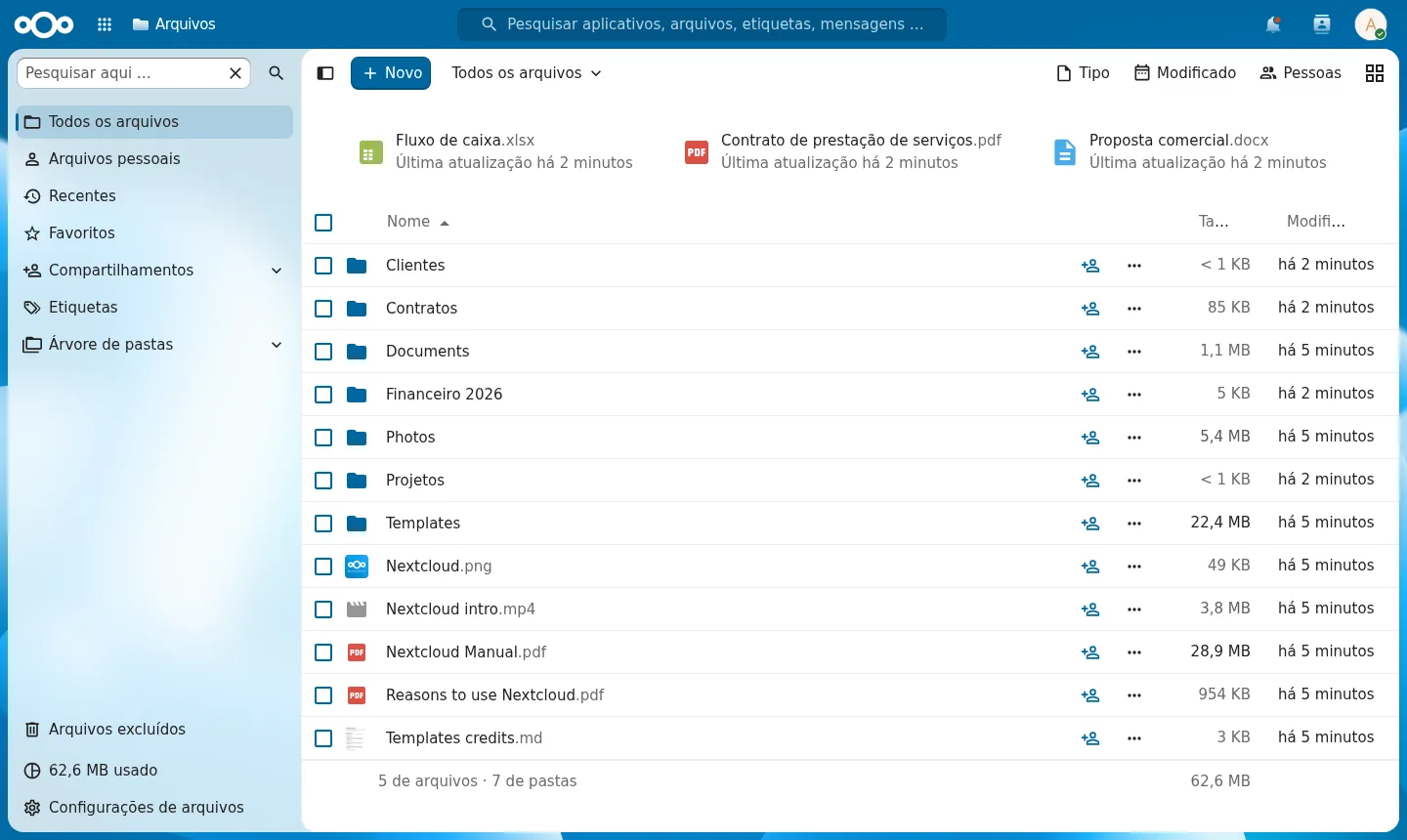
Task: Expand the Compartilhamentos section chevron
Action: click(x=277, y=271)
